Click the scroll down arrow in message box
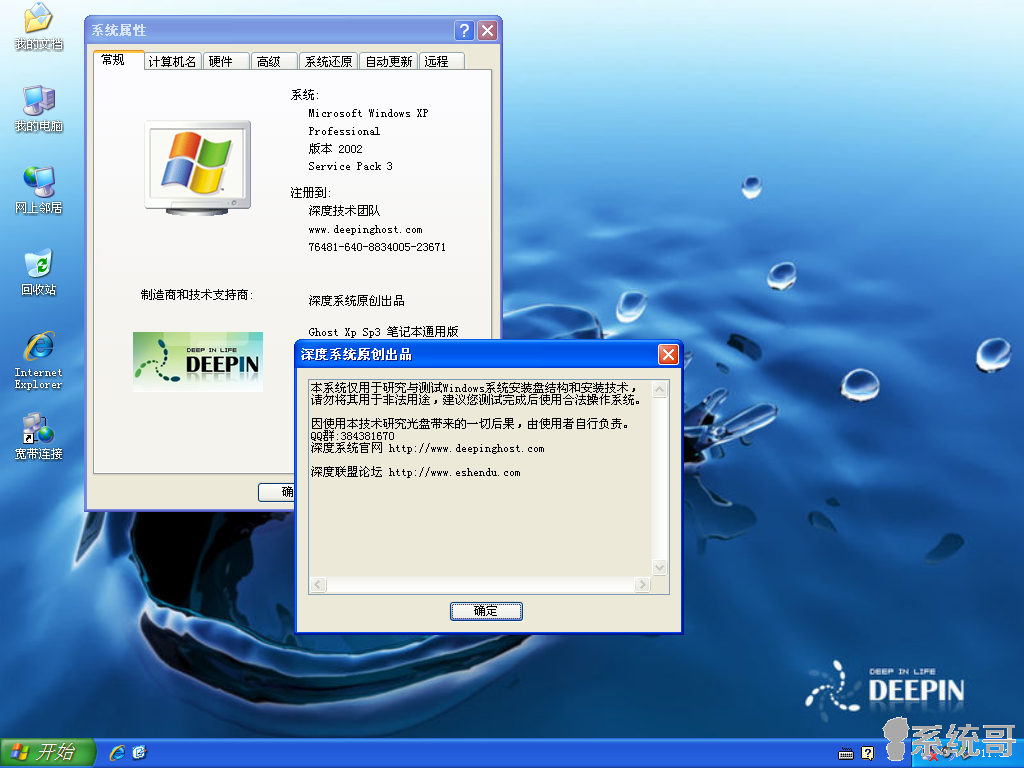The width and height of the screenshot is (1024, 768). point(660,568)
